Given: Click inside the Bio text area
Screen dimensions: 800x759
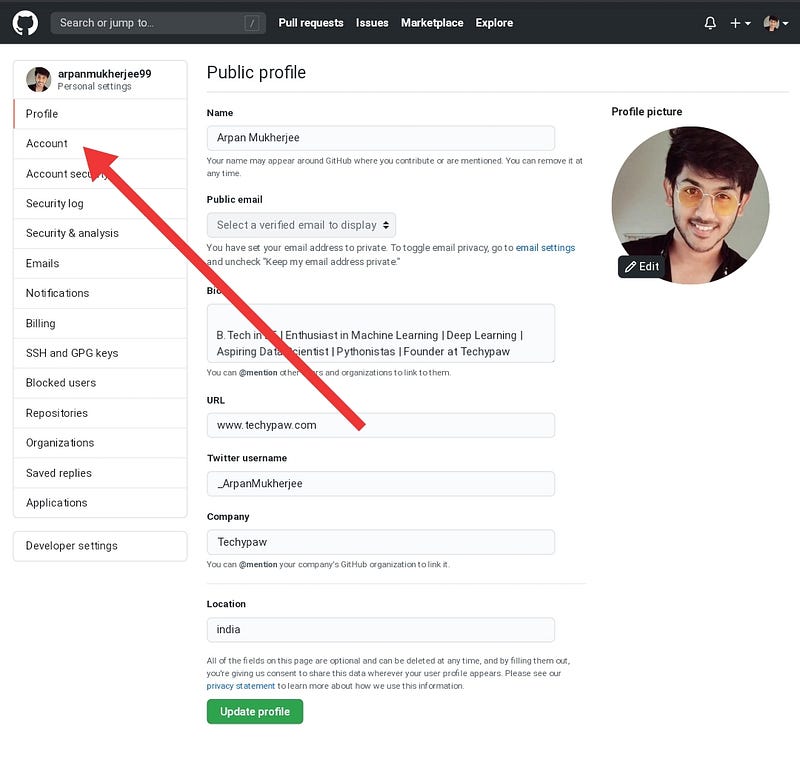Looking at the screenshot, I should click(x=381, y=334).
